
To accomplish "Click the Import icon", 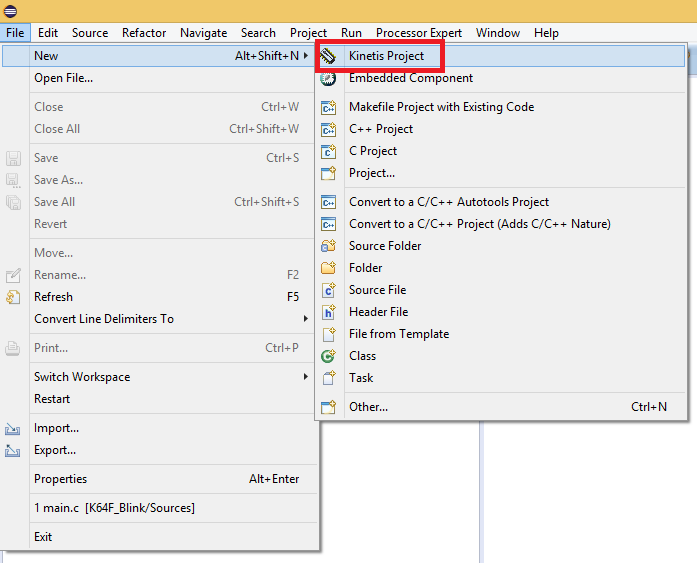I will click(x=13, y=428).
